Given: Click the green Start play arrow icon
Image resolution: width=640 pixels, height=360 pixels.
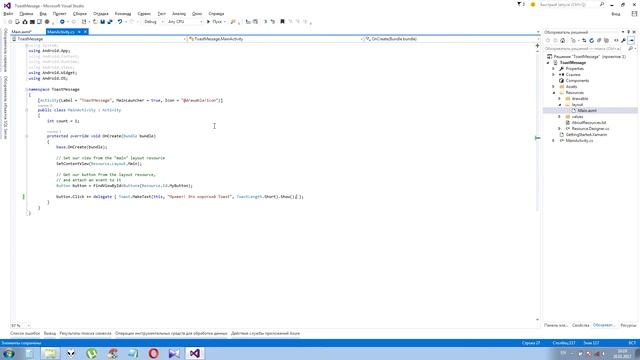Looking at the screenshot, I should [x=208, y=22].
